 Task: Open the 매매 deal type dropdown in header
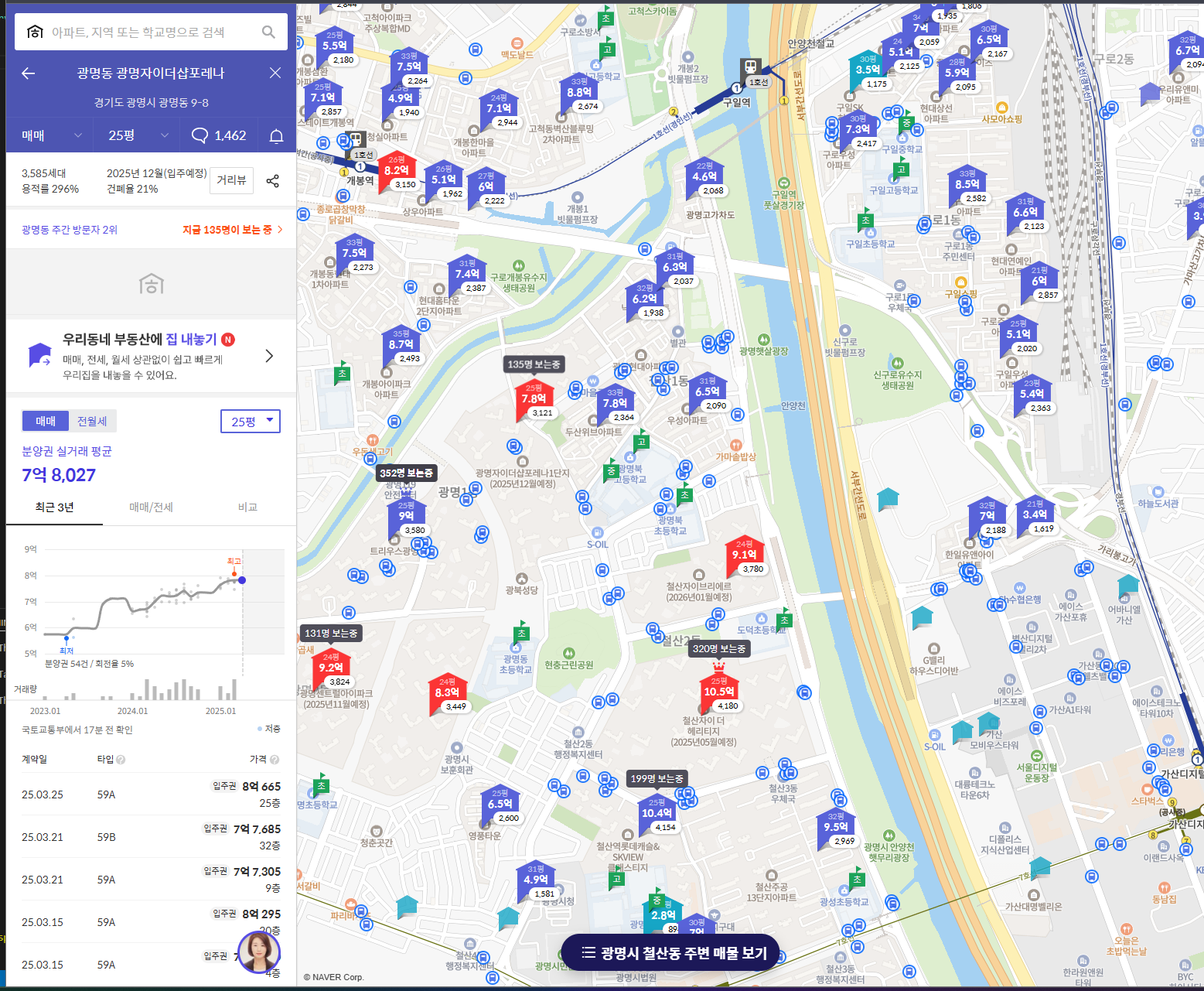[x=51, y=135]
